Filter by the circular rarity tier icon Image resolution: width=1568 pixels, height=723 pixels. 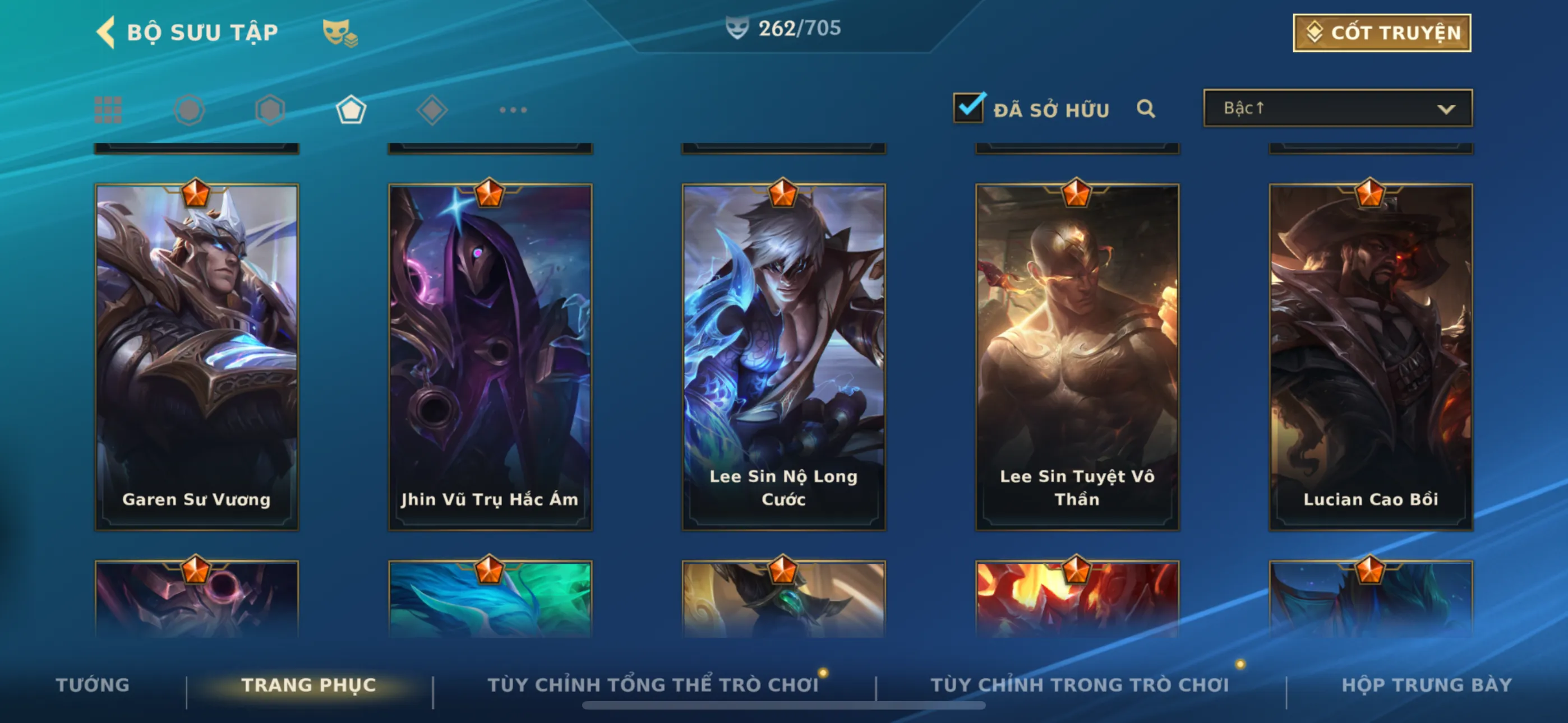[190, 110]
